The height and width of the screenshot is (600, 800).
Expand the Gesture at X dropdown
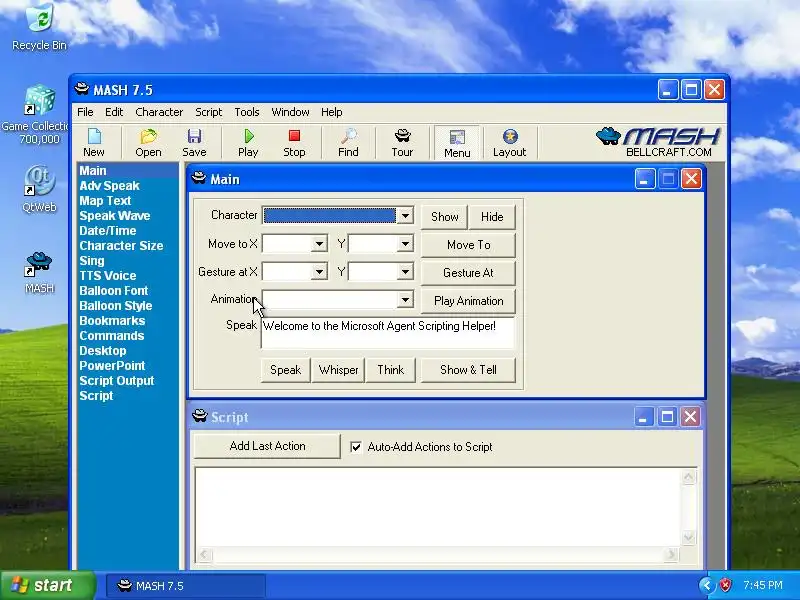pos(319,272)
